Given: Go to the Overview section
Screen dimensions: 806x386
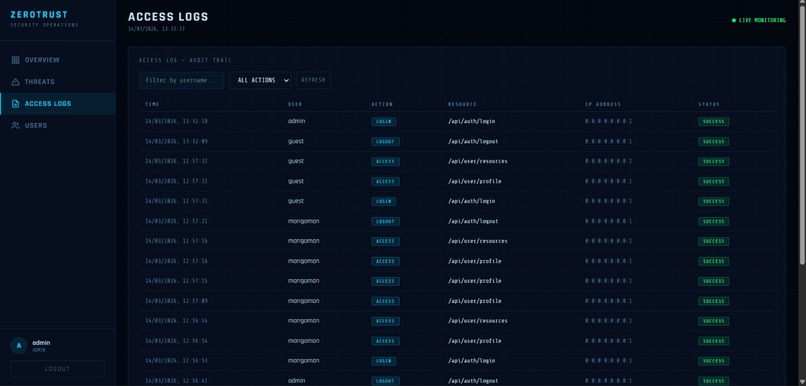Looking at the screenshot, I should pyautogui.click(x=58, y=60).
